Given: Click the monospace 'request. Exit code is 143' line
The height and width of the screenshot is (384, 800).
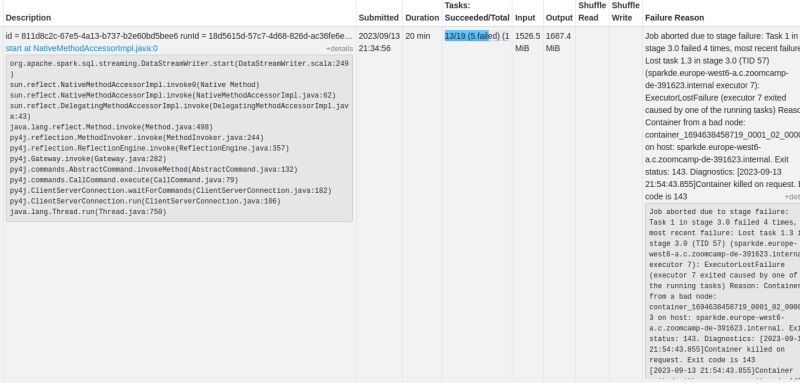Looking at the screenshot, I should pos(702,360).
